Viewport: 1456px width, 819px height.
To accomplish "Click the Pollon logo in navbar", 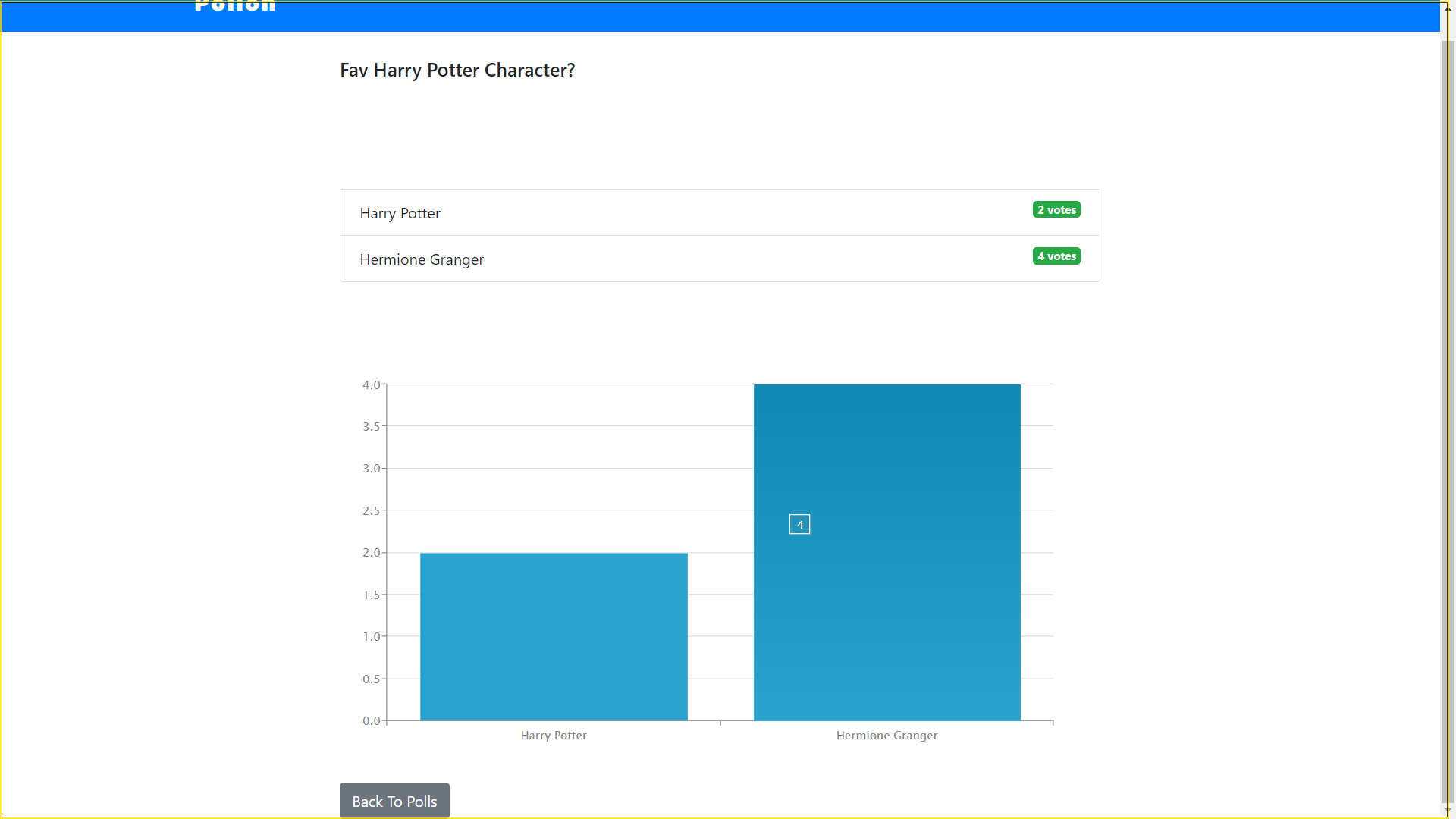I will (234, 6).
